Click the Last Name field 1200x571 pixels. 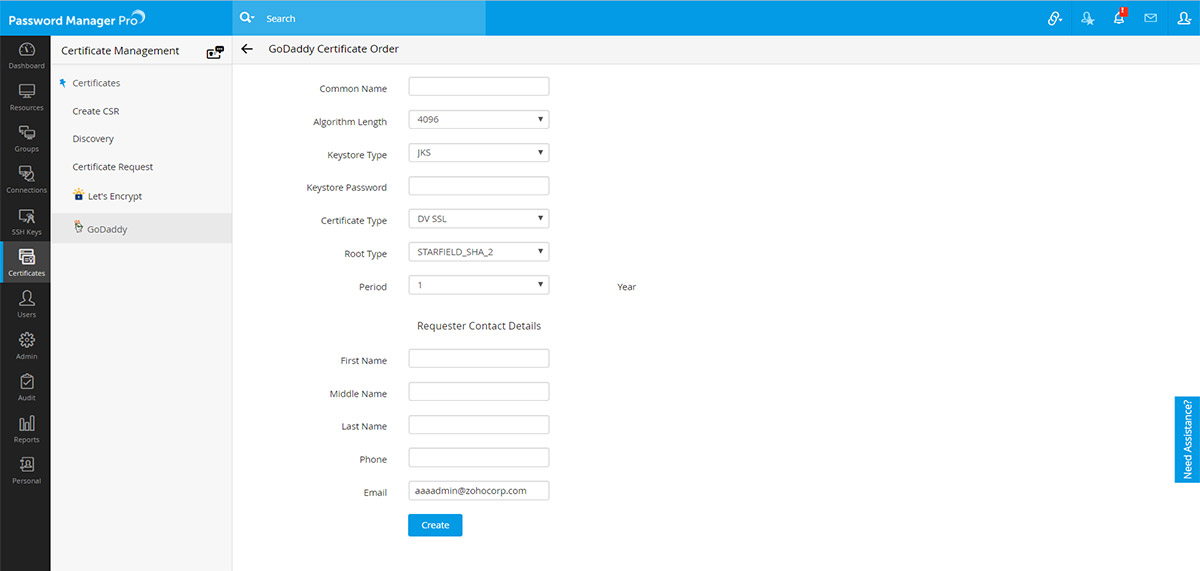(479, 425)
